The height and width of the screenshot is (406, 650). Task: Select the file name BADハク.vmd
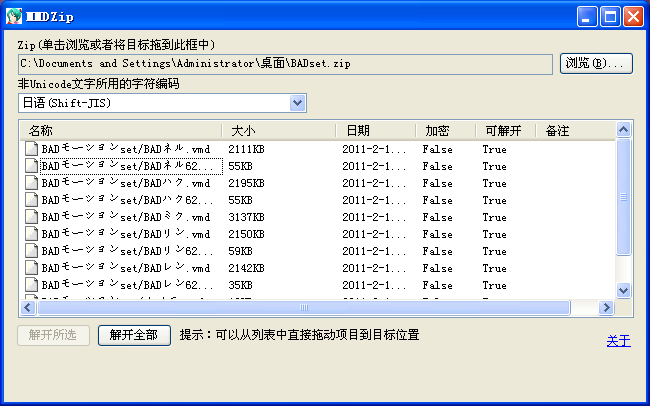[x=126, y=183]
